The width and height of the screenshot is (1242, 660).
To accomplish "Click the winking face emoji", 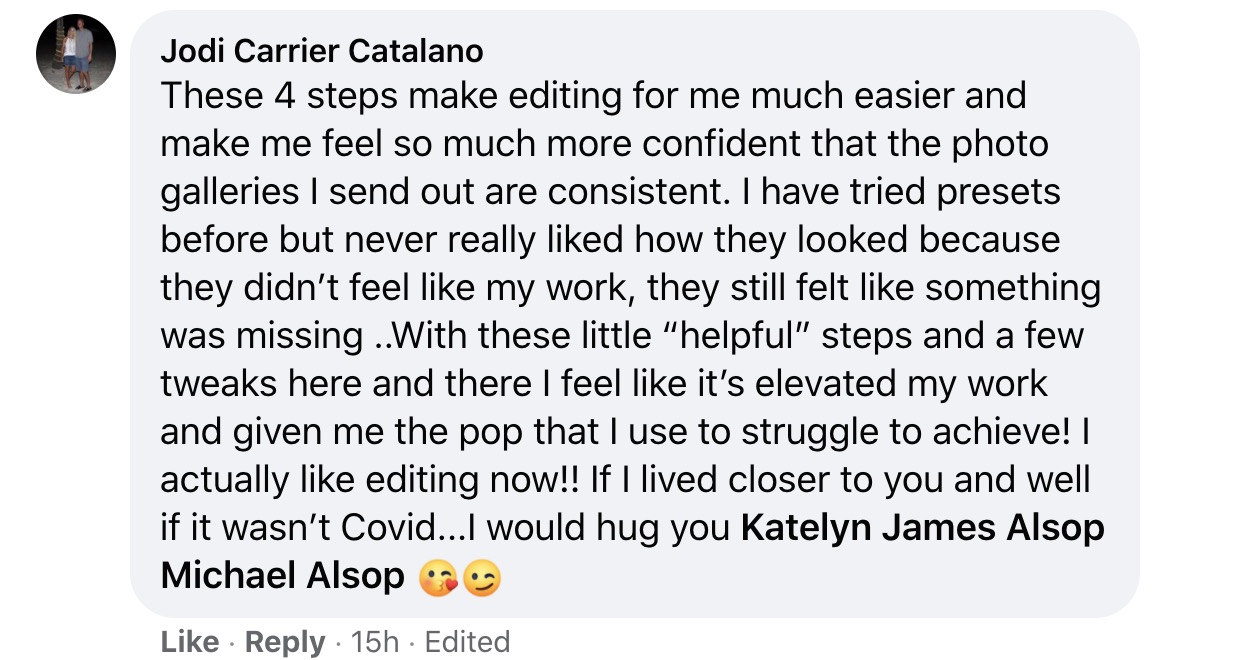I will 481,578.
